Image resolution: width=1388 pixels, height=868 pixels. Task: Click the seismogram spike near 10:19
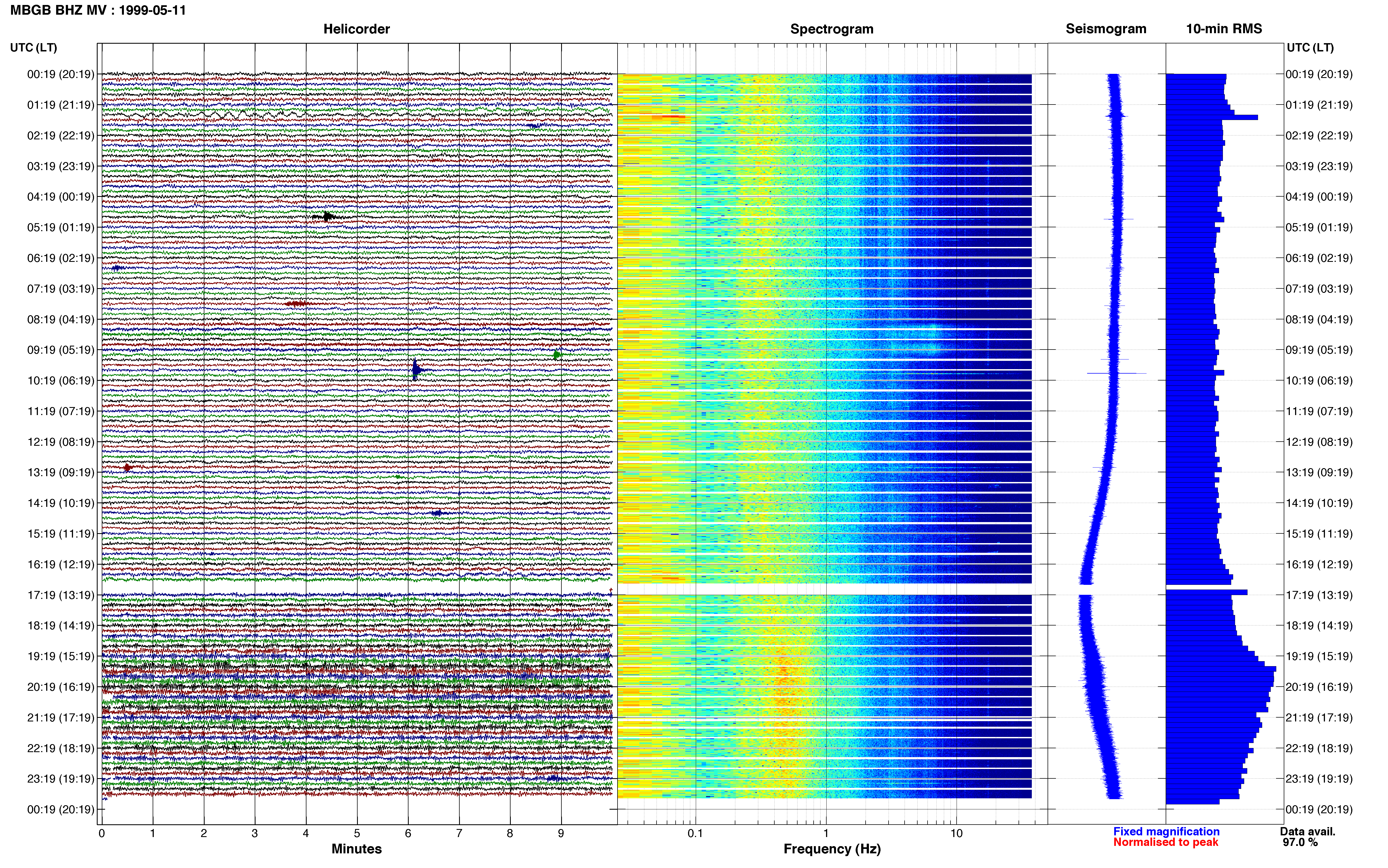click(x=1116, y=373)
